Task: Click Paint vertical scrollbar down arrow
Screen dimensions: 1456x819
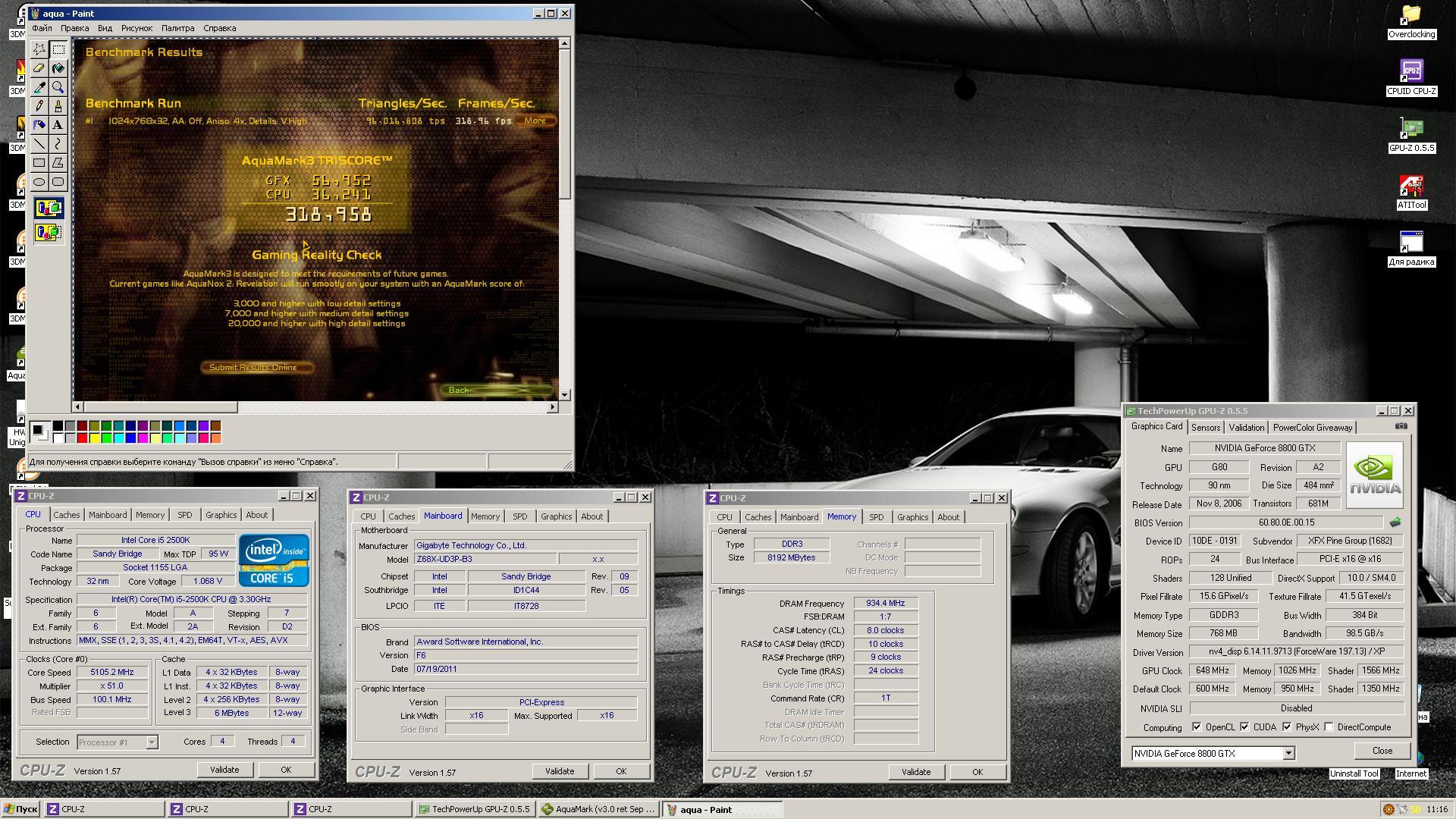Action: pyautogui.click(x=564, y=395)
